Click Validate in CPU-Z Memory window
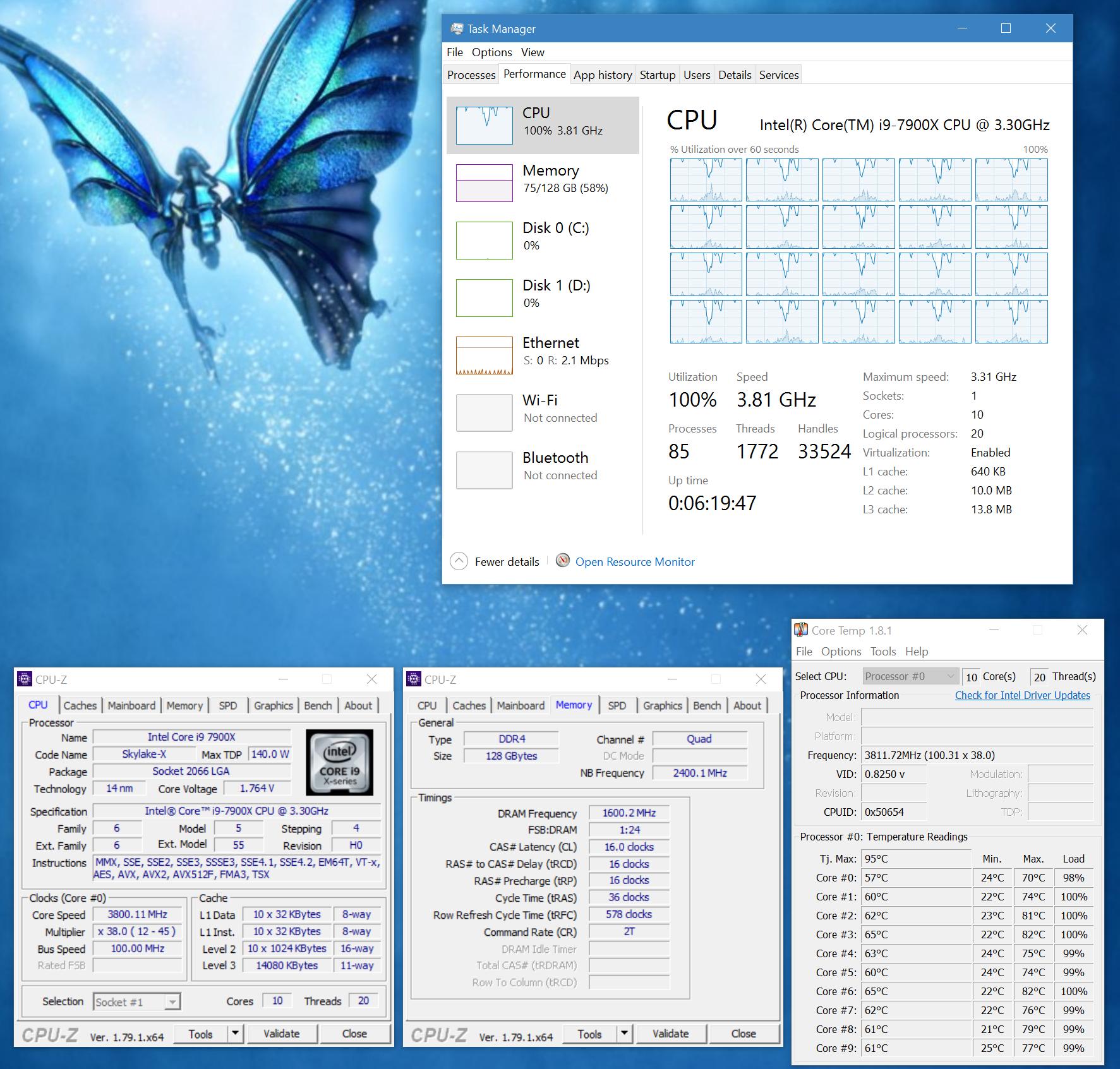Screen dimensions: 1120x1069 tap(671, 1034)
